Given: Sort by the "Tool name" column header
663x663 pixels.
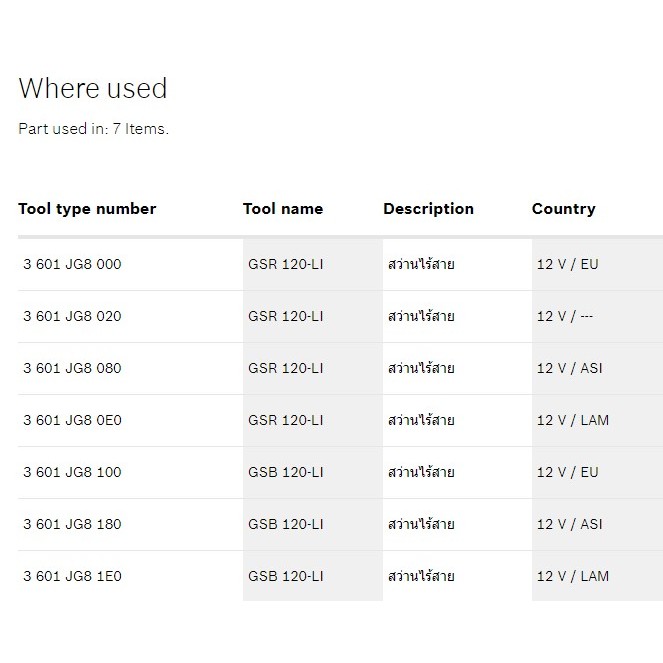Looking at the screenshot, I should (282, 209).
